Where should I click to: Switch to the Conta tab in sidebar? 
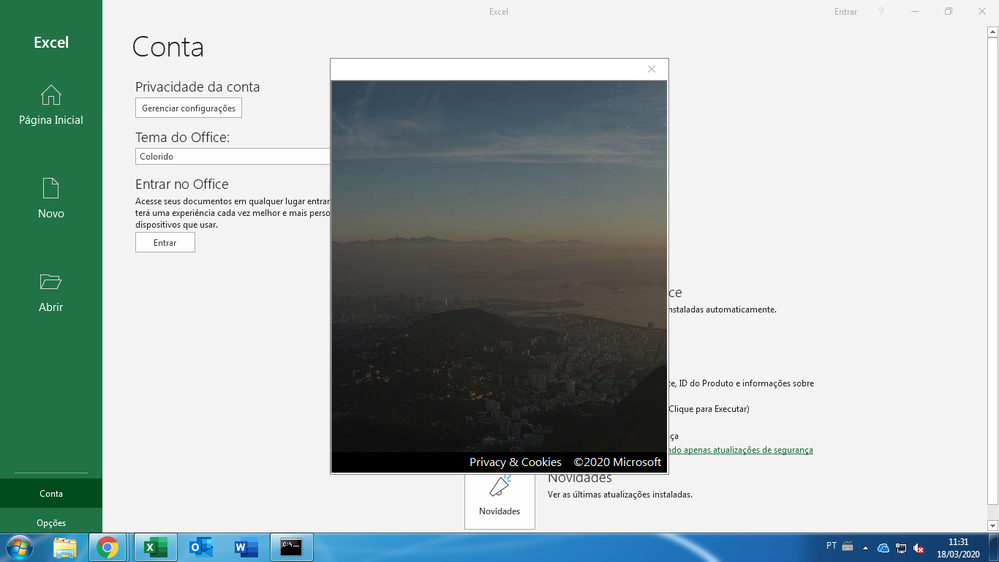[51, 493]
